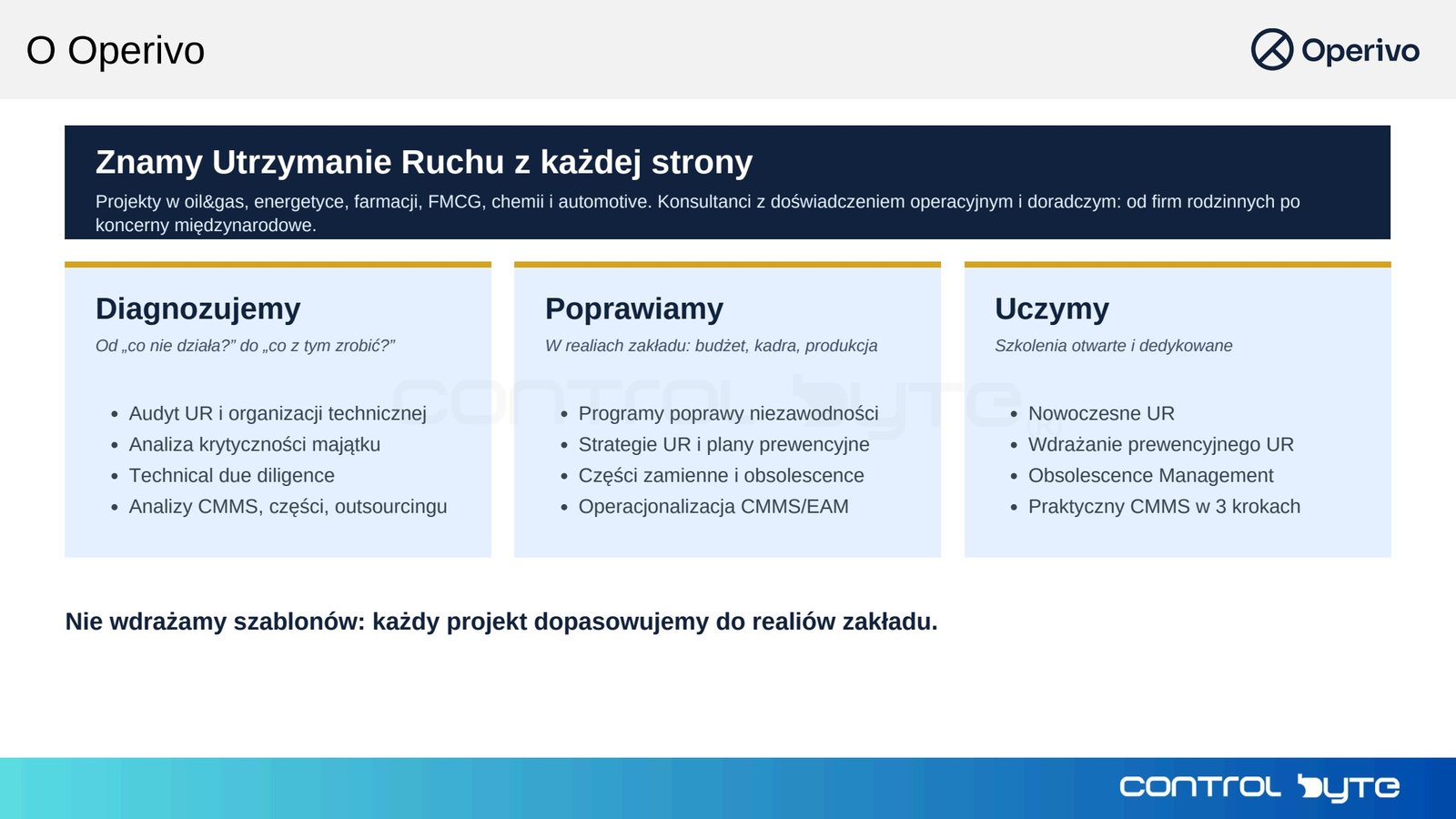Image resolution: width=1456 pixels, height=819 pixels.
Task: Click the bullet "Programy poprawy niezawodności"
Action: [729, 413]
